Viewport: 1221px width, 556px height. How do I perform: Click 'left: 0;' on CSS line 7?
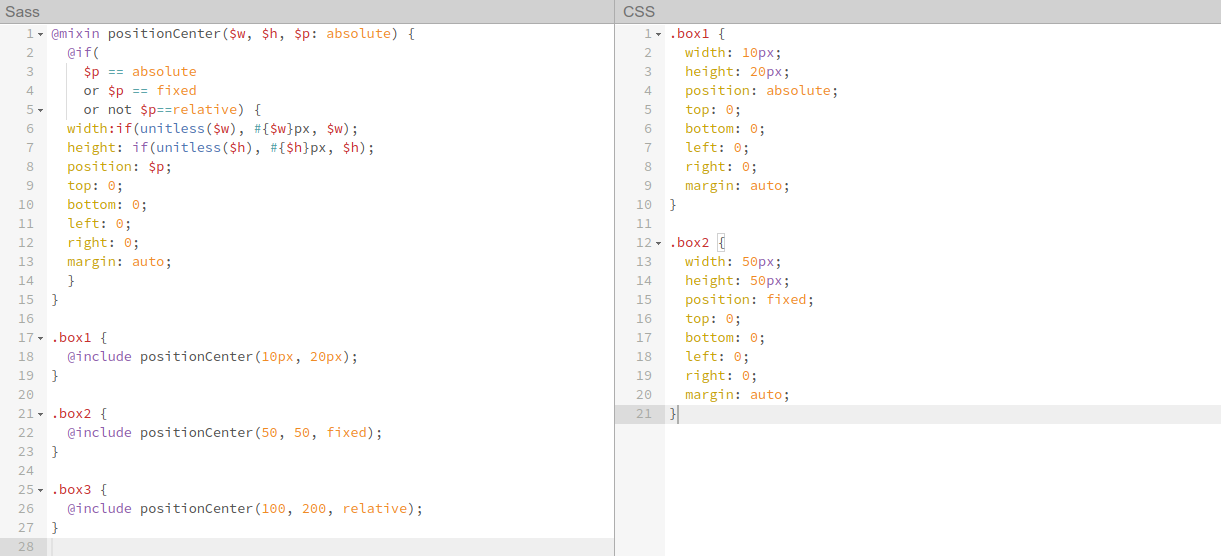tap(717, 147)
